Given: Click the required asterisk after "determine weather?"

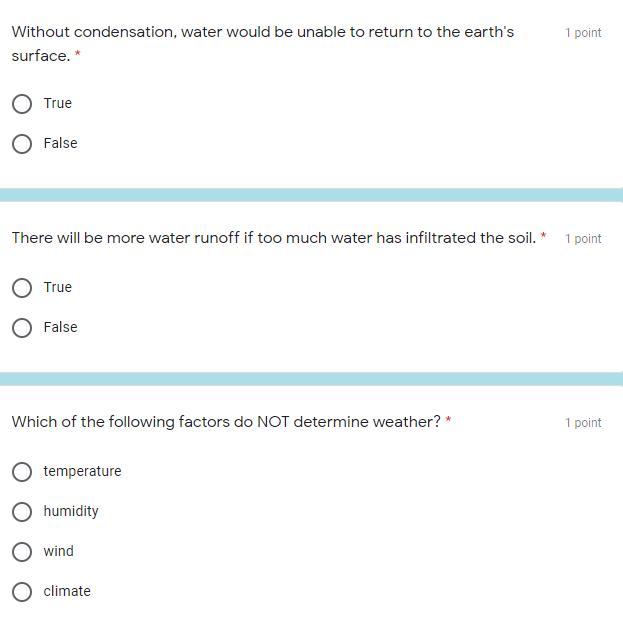Looking at the screenshot, I should click(x=448, y=421).
